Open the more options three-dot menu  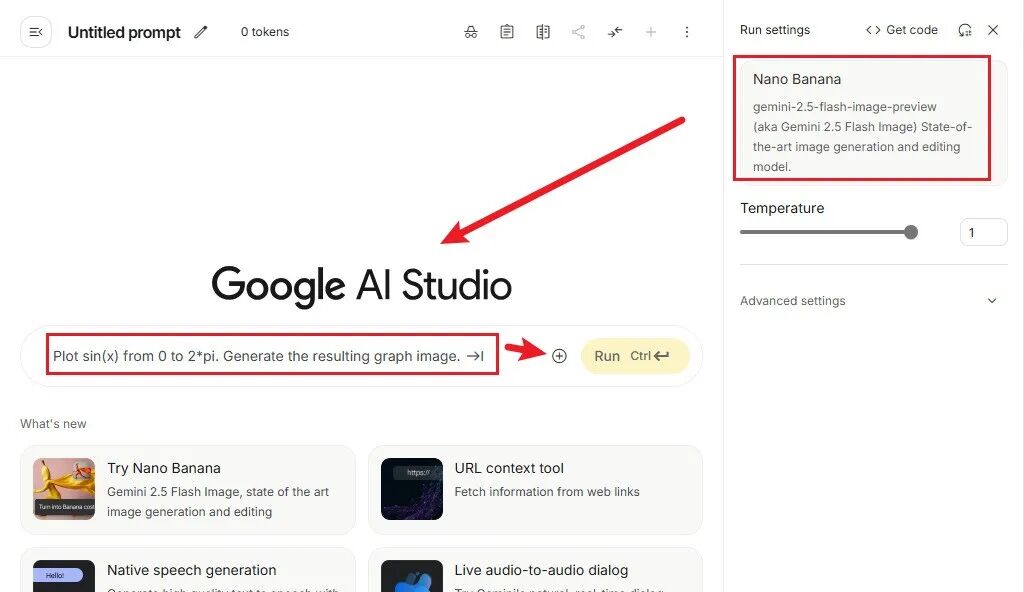coord(686,32)
